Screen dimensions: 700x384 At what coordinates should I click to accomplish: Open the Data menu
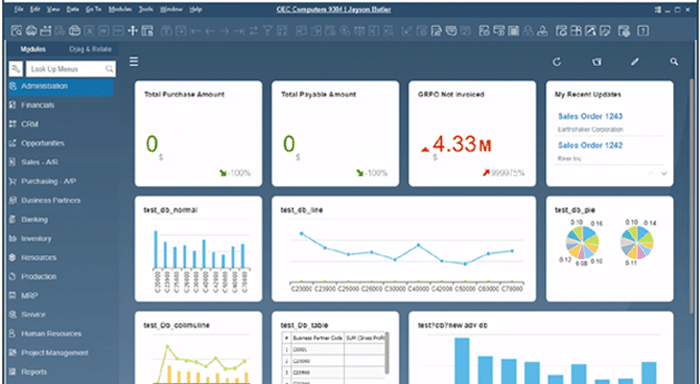[72, 9]
